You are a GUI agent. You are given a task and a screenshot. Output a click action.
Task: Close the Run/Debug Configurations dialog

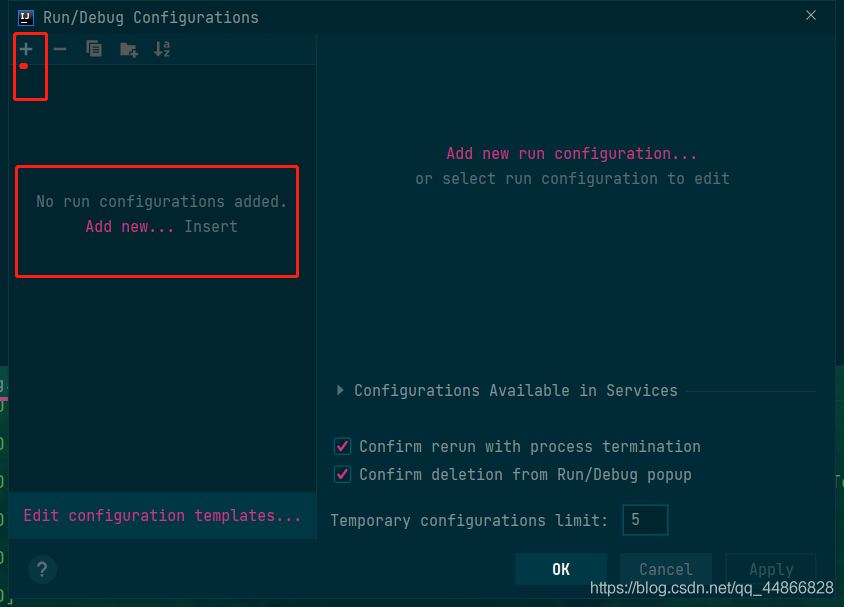pyautogui.click(x=812, y=16)
